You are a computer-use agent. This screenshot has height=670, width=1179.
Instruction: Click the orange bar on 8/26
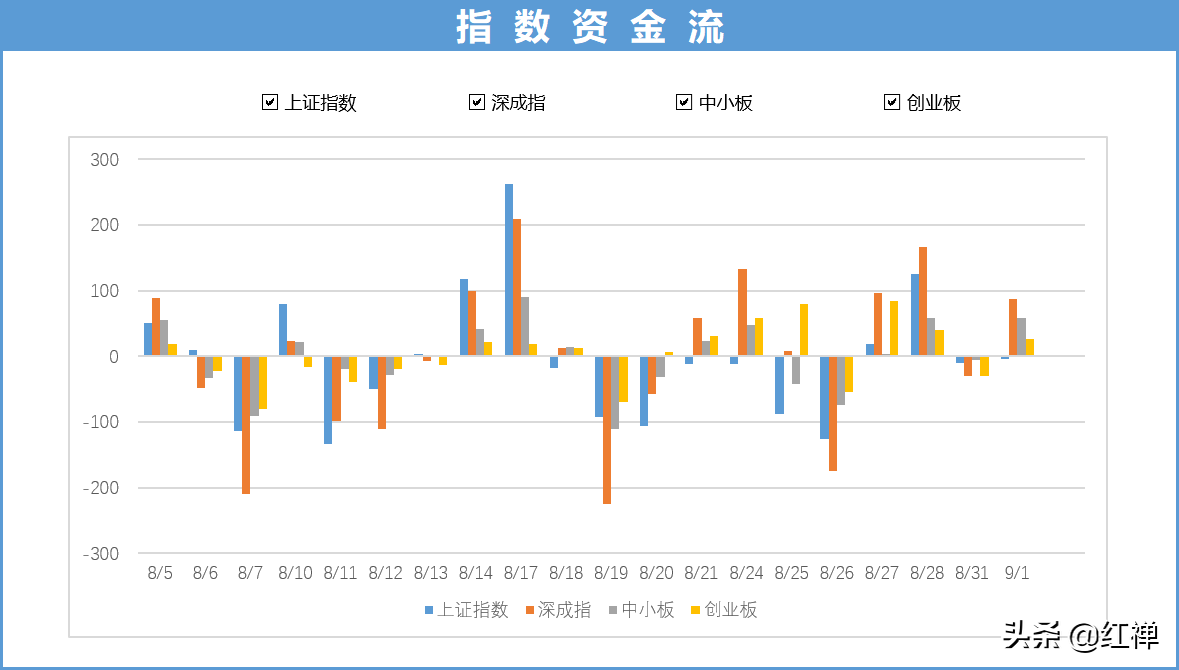click(832, 414)
